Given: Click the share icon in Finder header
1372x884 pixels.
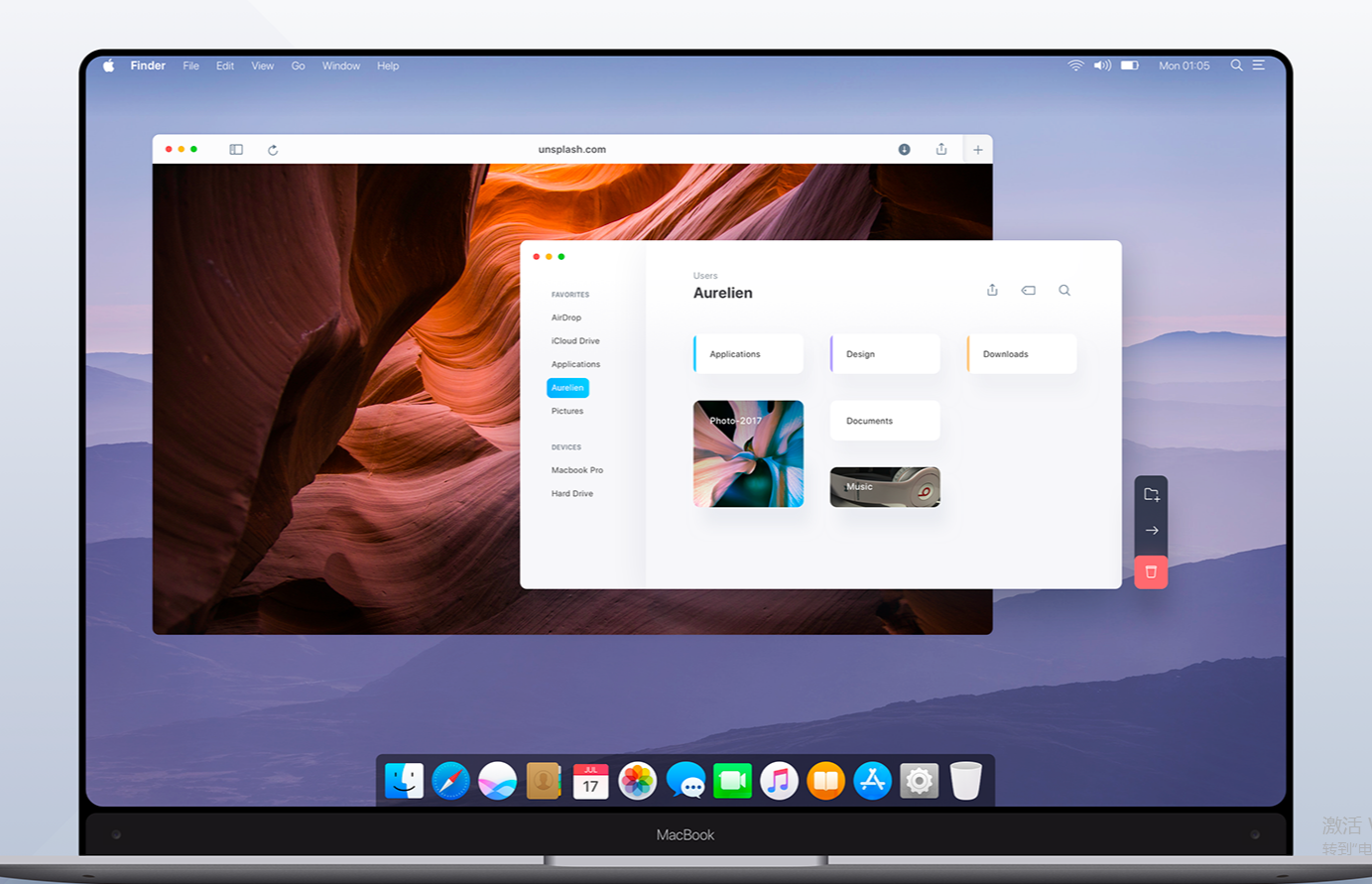Looking at the screenshot, I should pos(992,290).
